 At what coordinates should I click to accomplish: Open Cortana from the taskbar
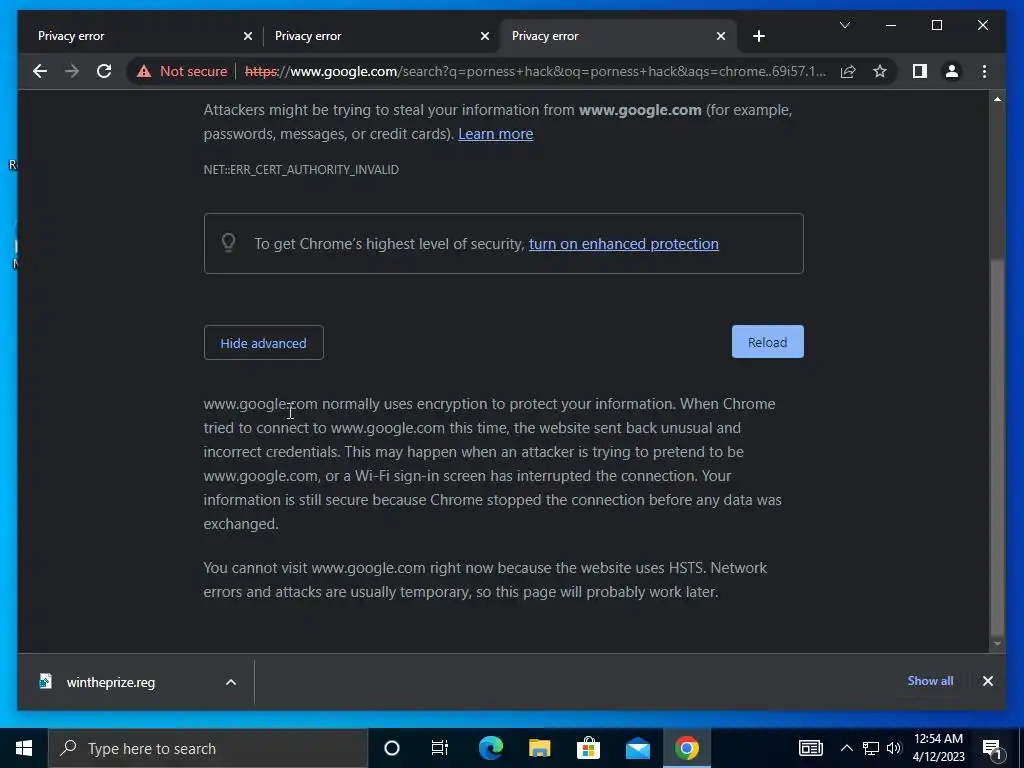391,748
